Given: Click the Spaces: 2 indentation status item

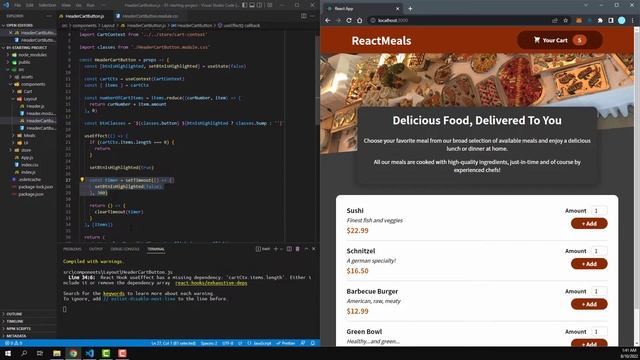Looking at the screenshot, I should pyautogui.click(x=209, y=343).
